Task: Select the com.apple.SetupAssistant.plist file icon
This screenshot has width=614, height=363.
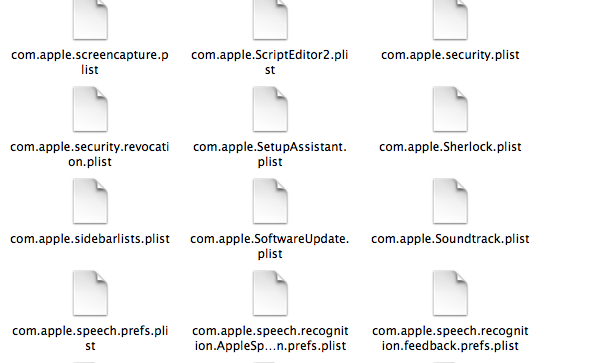Action: click(x=270, y=109)
